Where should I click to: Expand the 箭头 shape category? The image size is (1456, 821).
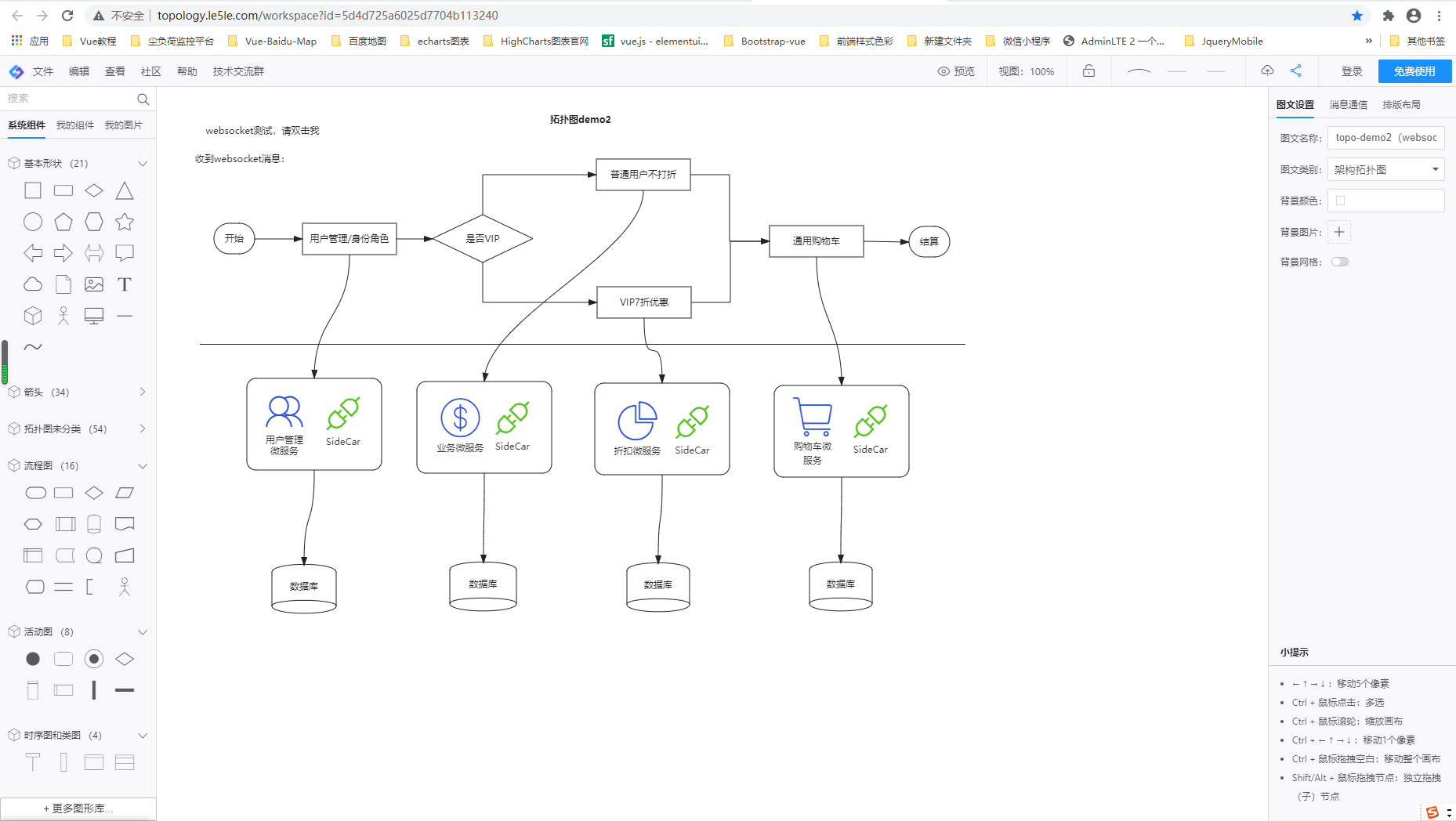coord(142,392)
